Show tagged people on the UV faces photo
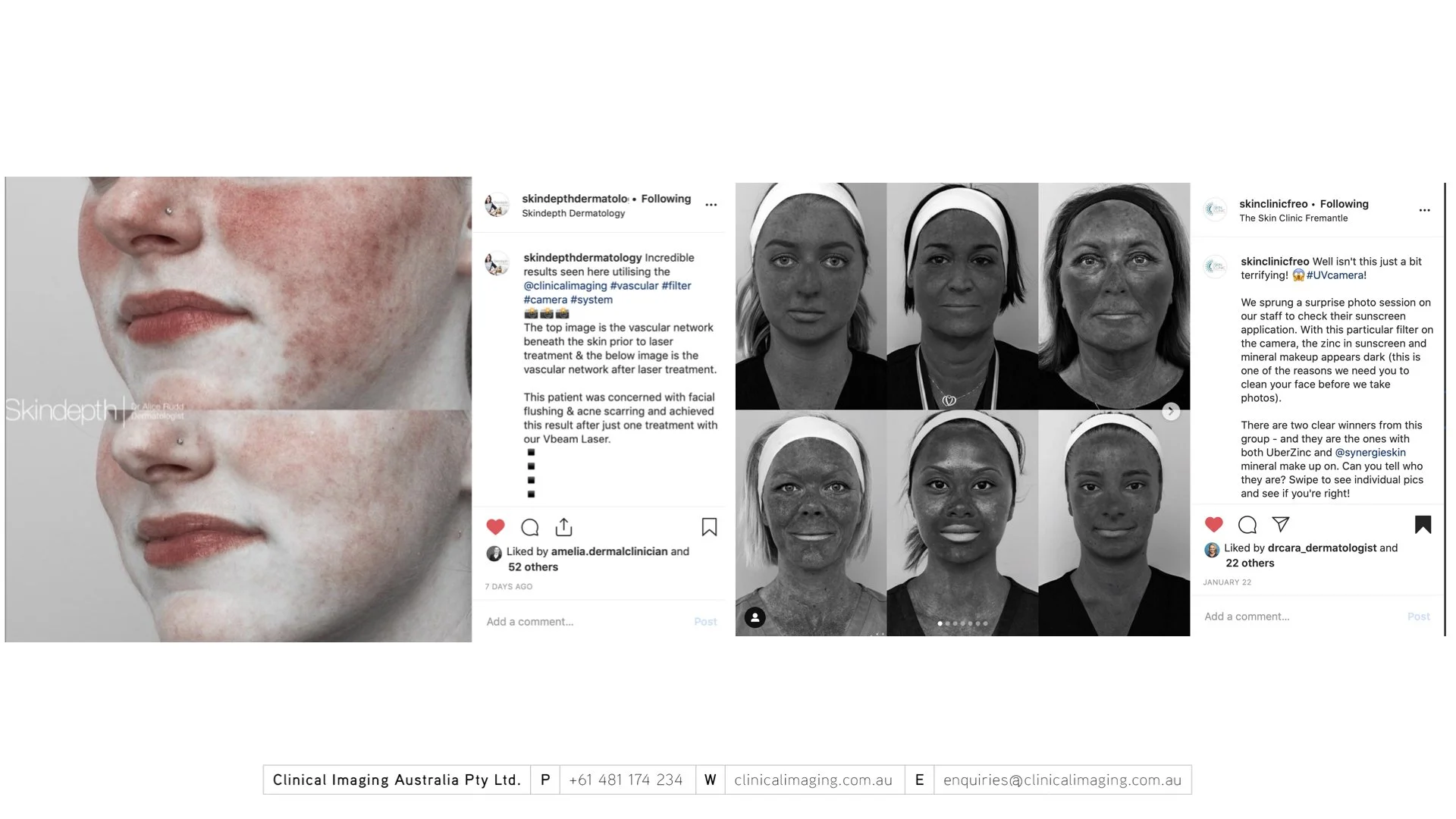Viewport: 1456px width, 819px height. 755,617
